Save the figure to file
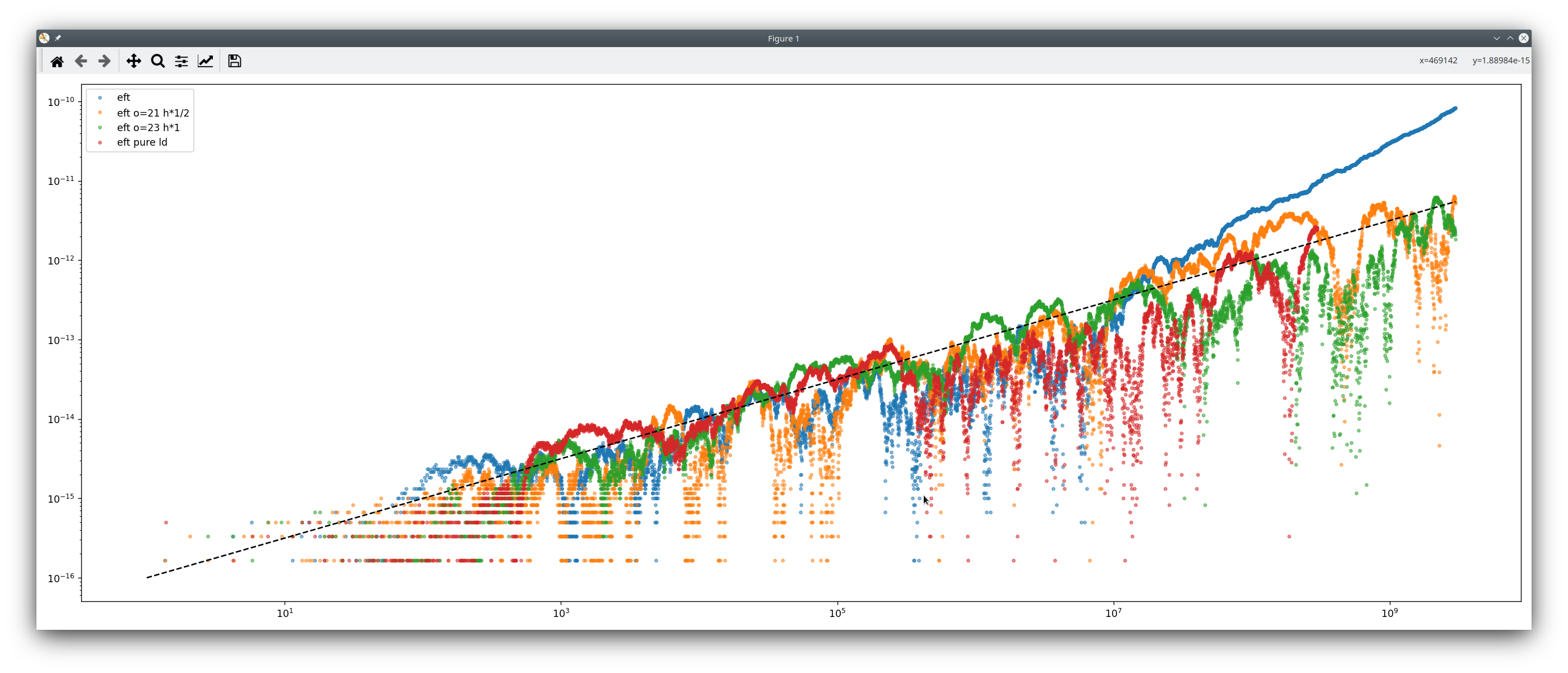 [234, 61]
